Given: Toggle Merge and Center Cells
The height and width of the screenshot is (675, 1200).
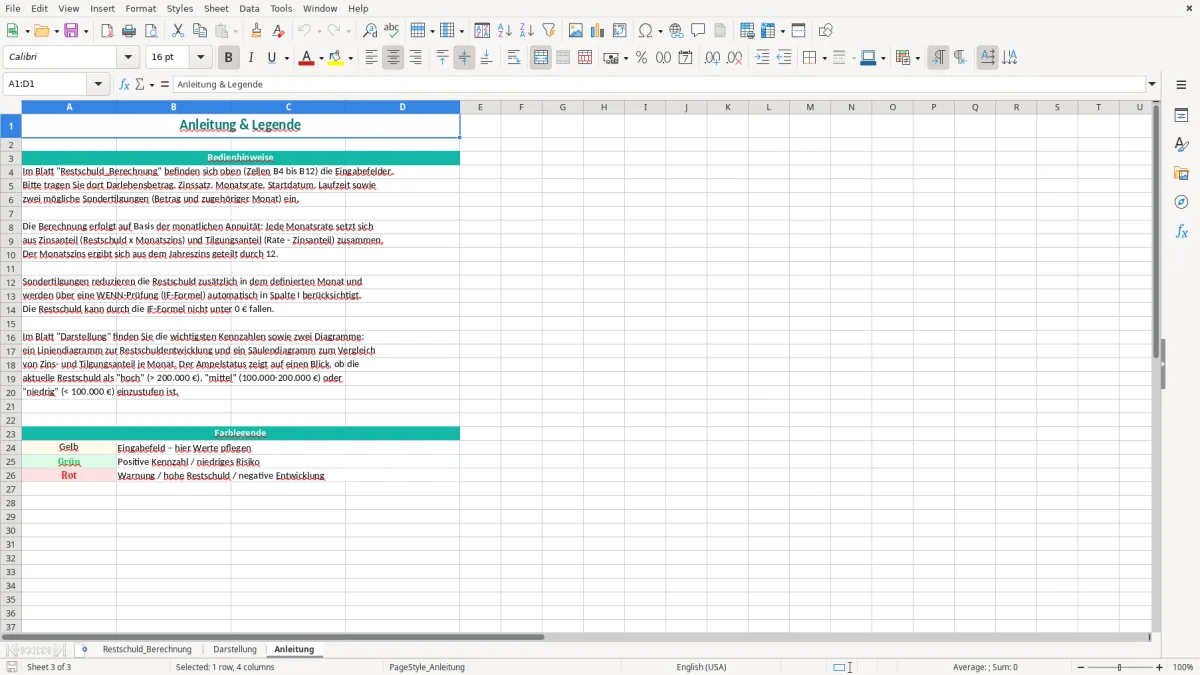Looking at the screenshot, I should click(x=541, y=58).
